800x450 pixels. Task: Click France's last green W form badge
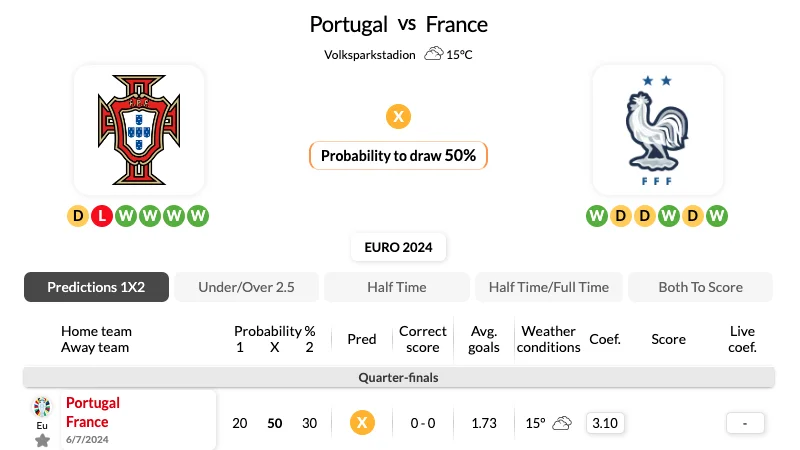(x=716, y=216)
